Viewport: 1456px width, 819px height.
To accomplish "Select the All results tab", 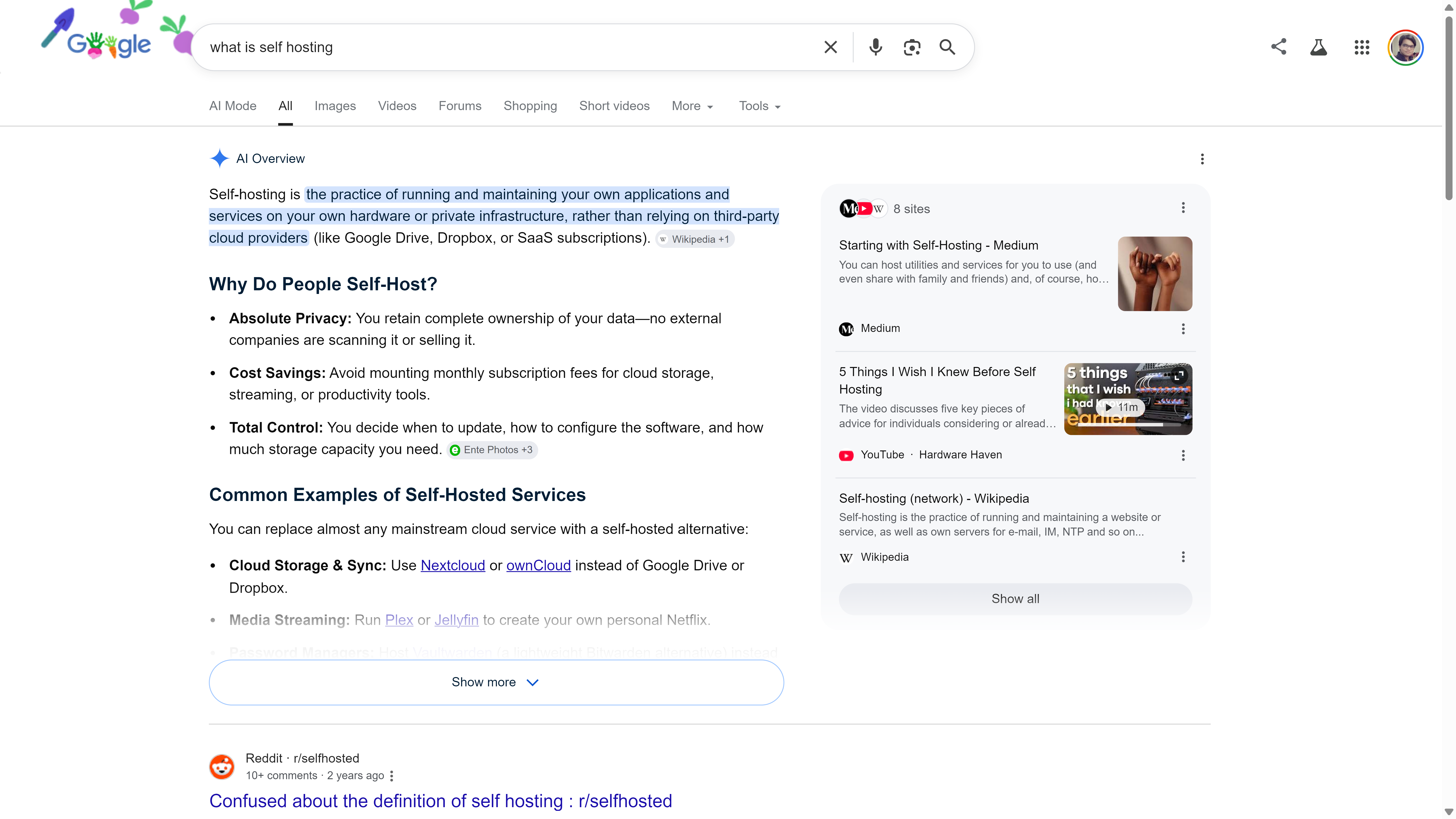I will (x=286, y=106).
